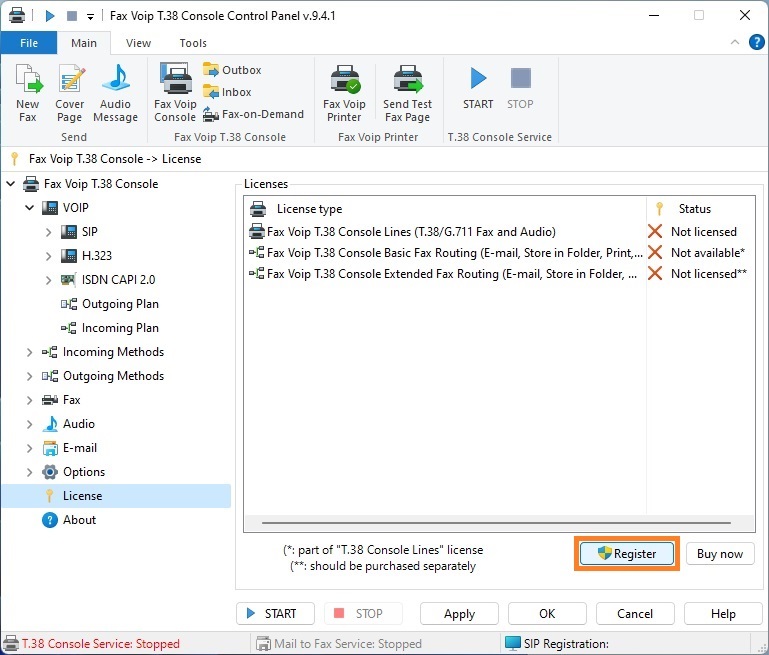
Task: Open the Outbox folder
Action: click(232, 70)
